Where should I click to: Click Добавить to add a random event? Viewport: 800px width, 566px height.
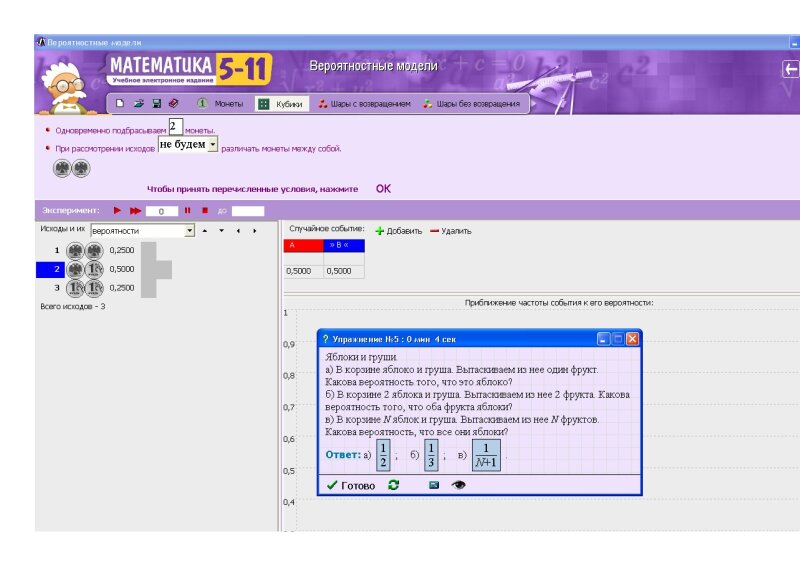(400, 231)
